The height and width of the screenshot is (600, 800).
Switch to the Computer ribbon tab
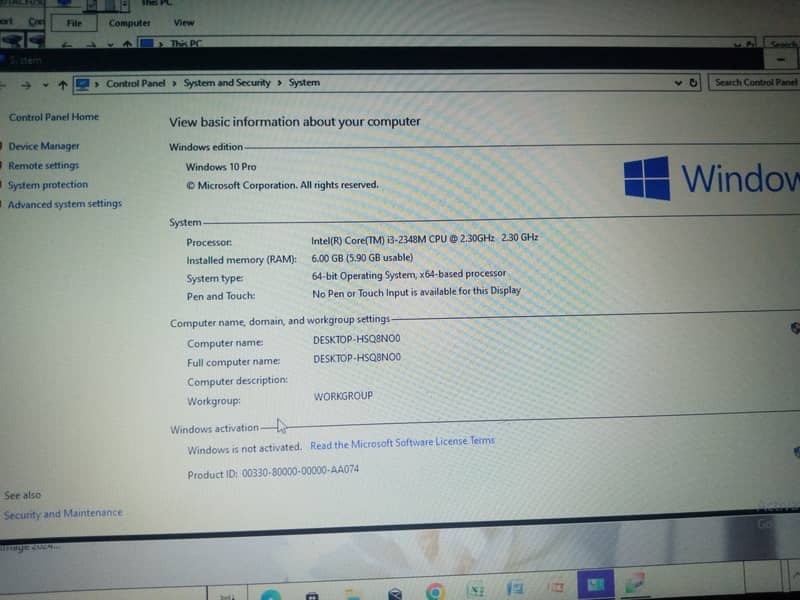(x=130, y=23)
